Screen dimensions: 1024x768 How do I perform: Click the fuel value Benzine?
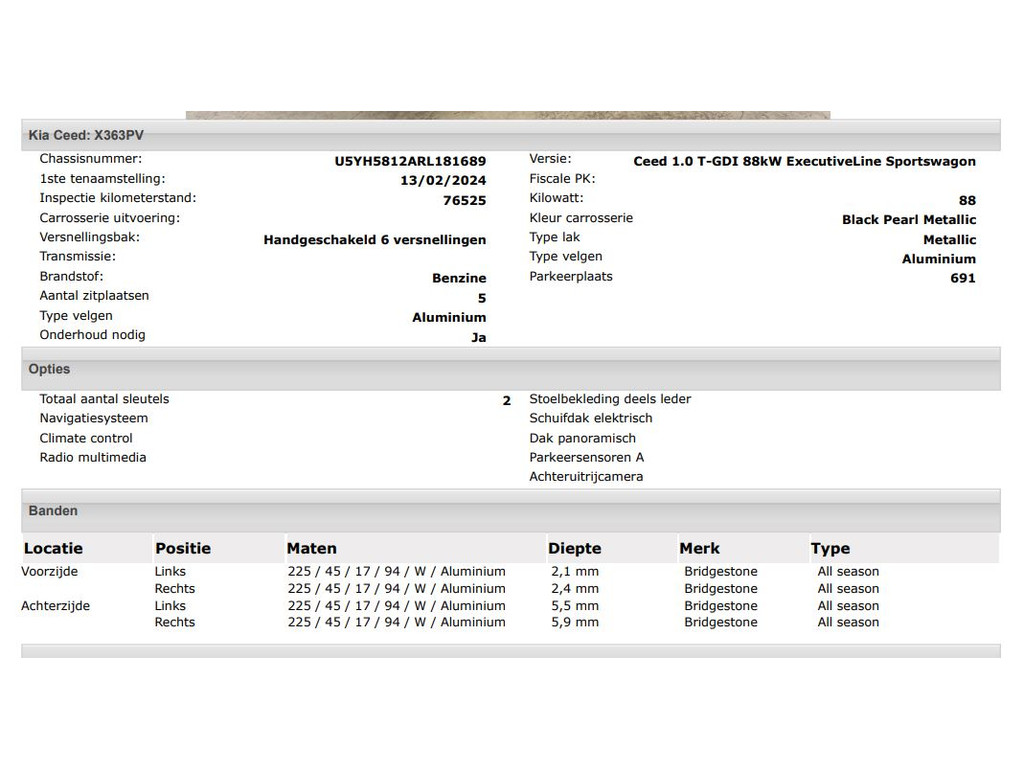click(x=459, y=278)
